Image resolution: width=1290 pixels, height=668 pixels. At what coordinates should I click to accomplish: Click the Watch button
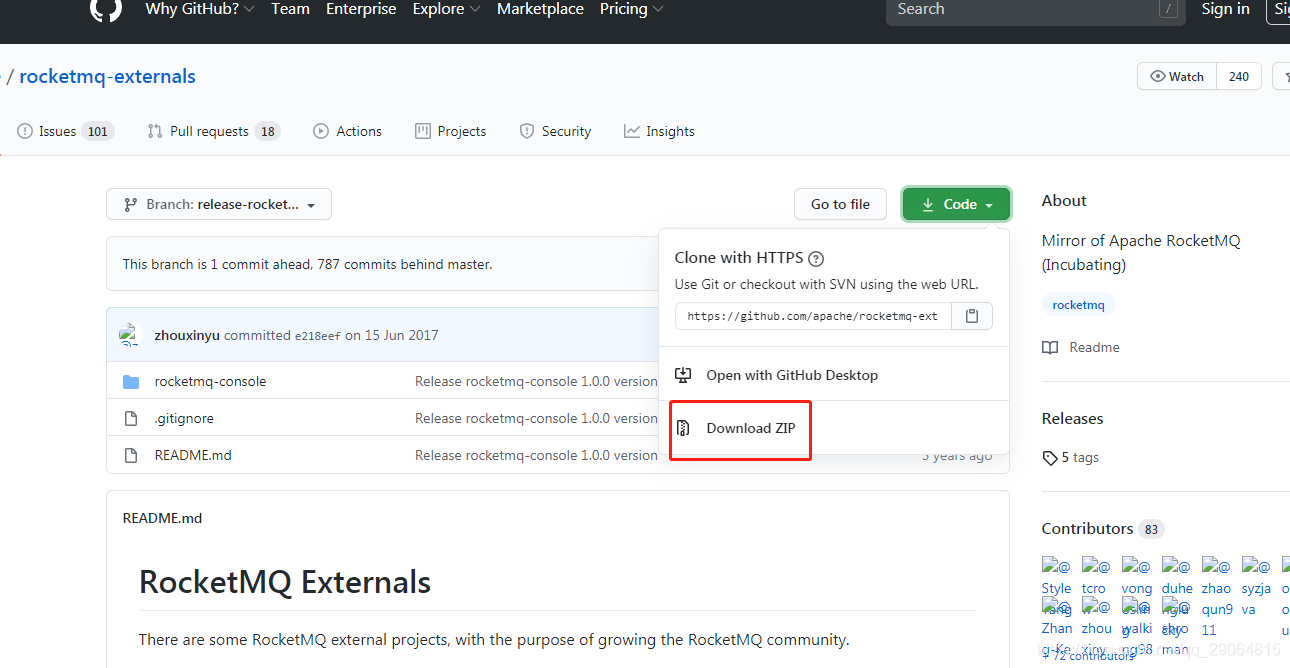coord(1177,77)
